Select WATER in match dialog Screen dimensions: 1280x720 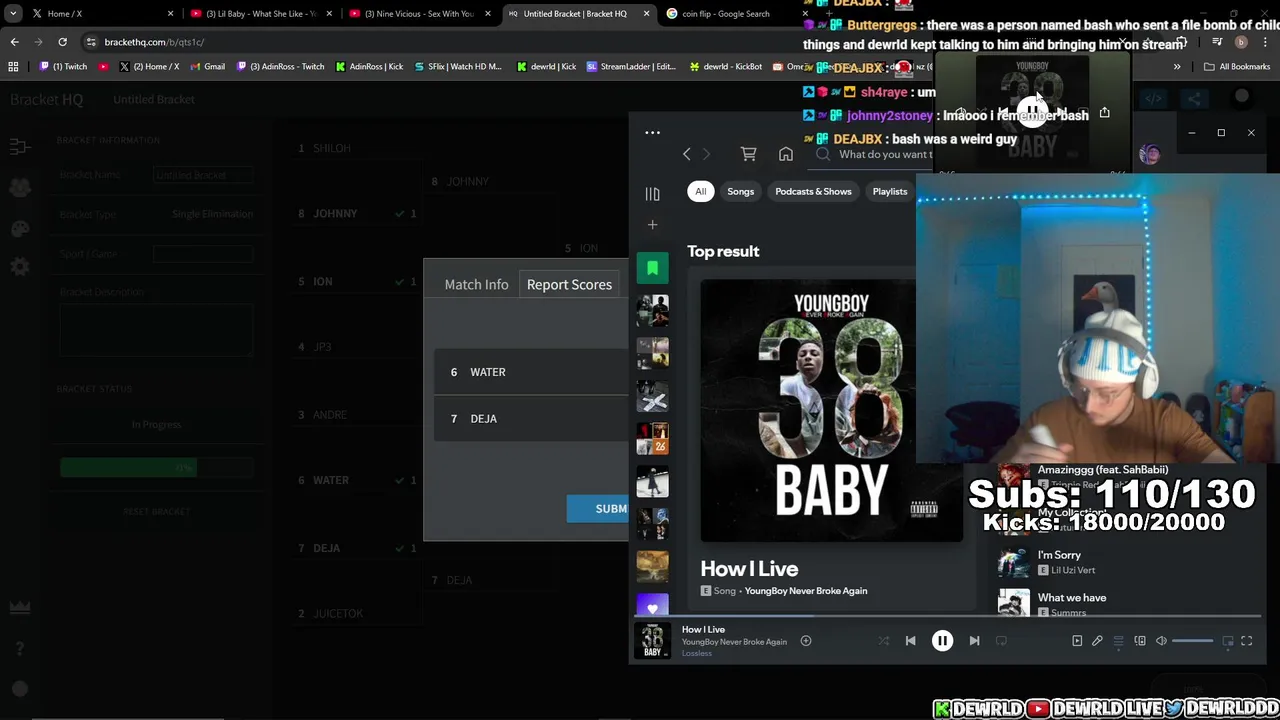(532, 372)
